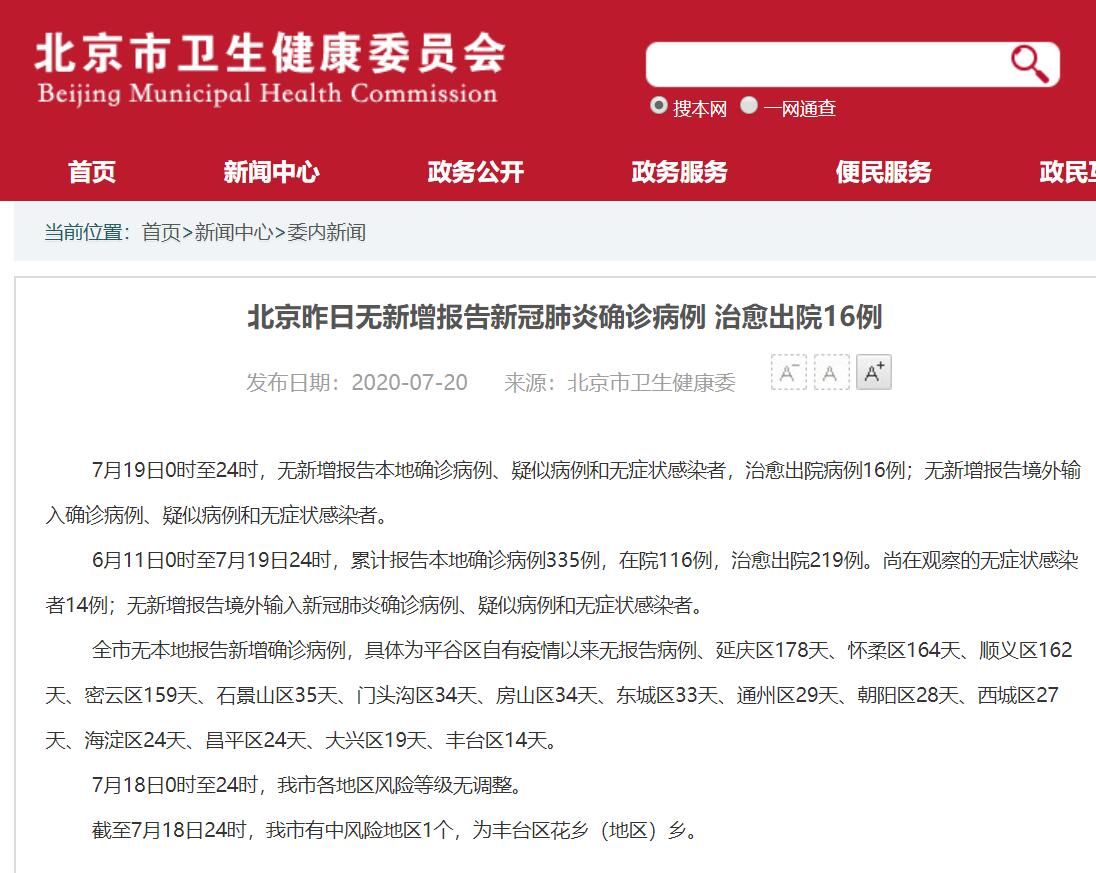Click 首页 in the breadcrumb path
This screenshot has height=873, width=1096.
coord(161,233)
